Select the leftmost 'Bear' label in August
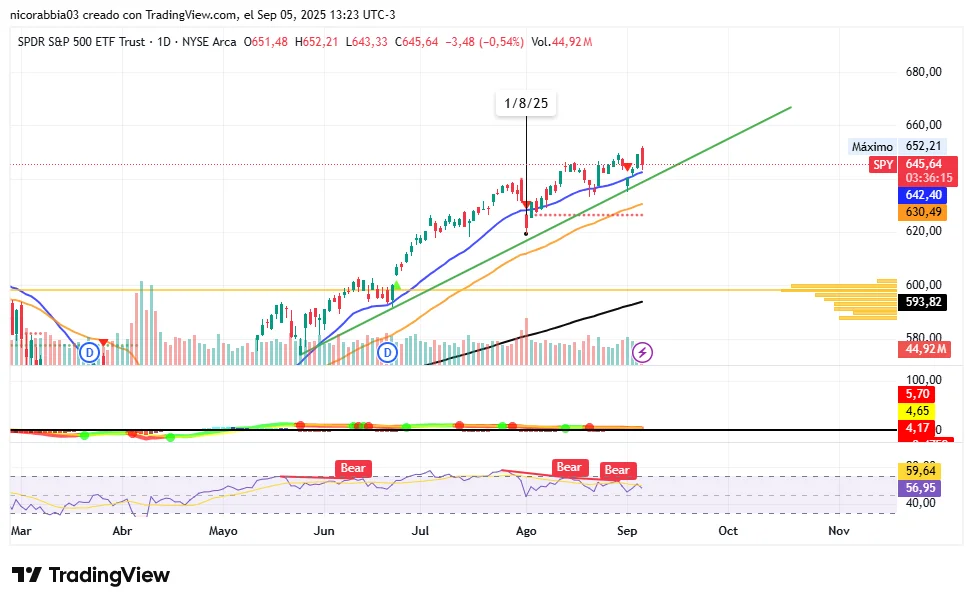The width and height of the screenshot is (973, 605). 569,467
